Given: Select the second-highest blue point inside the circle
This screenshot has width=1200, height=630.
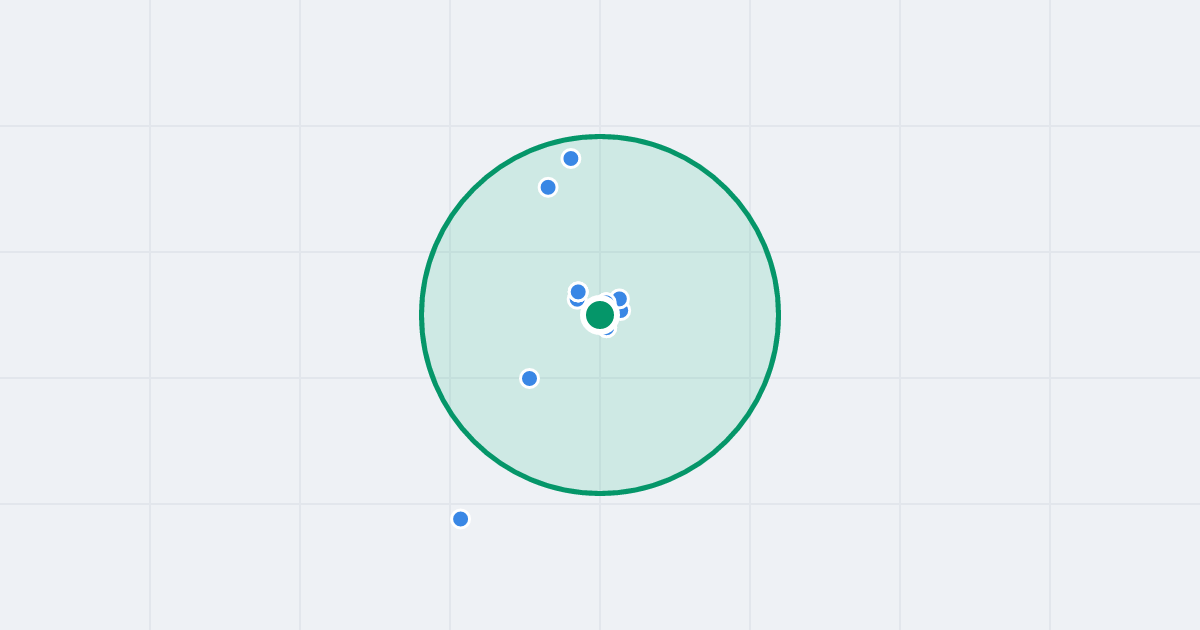Looking at the screenshot, I should point(548,187).
